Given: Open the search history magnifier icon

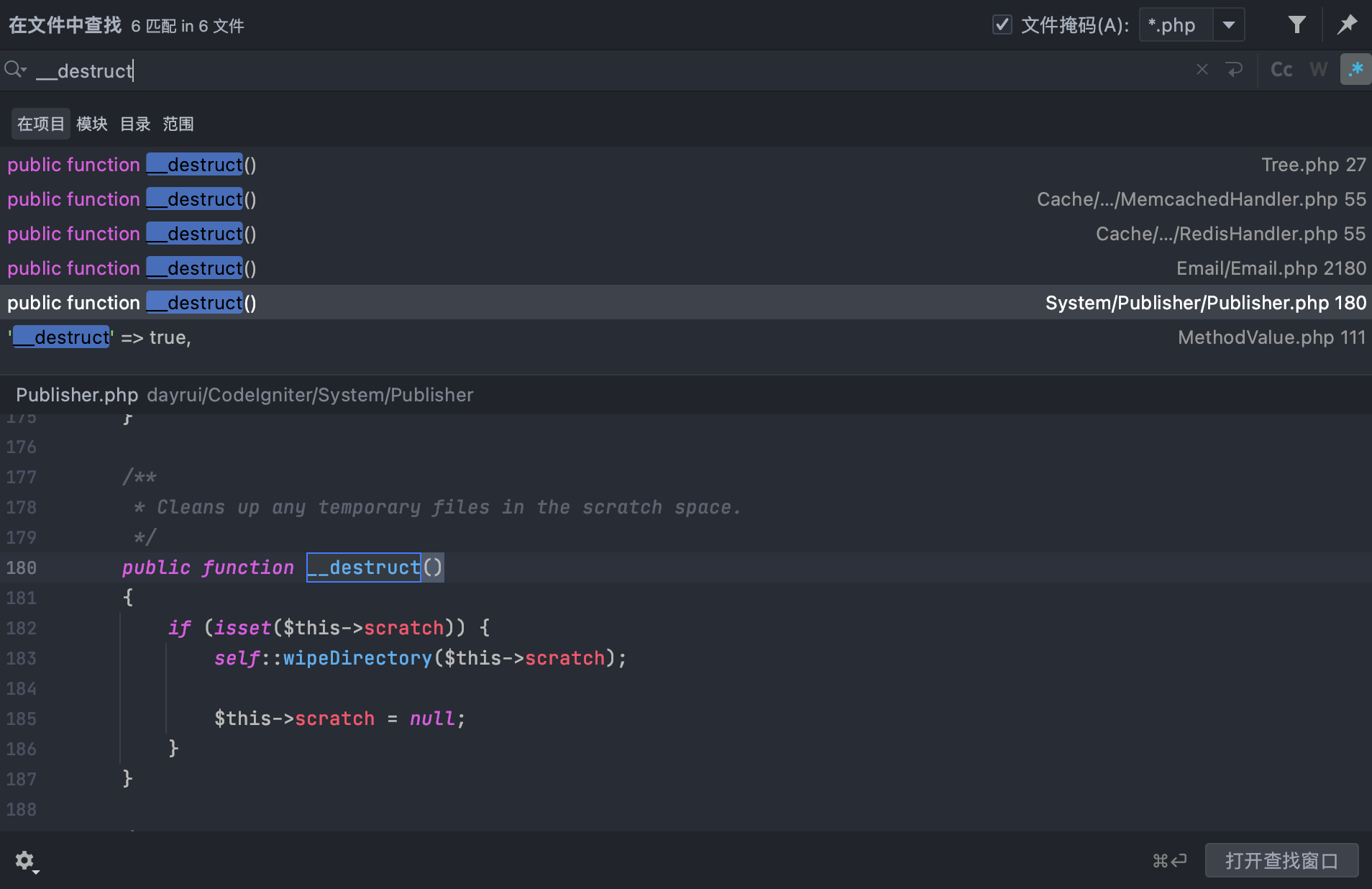Looking at the screenshot, I should (15, 70).
